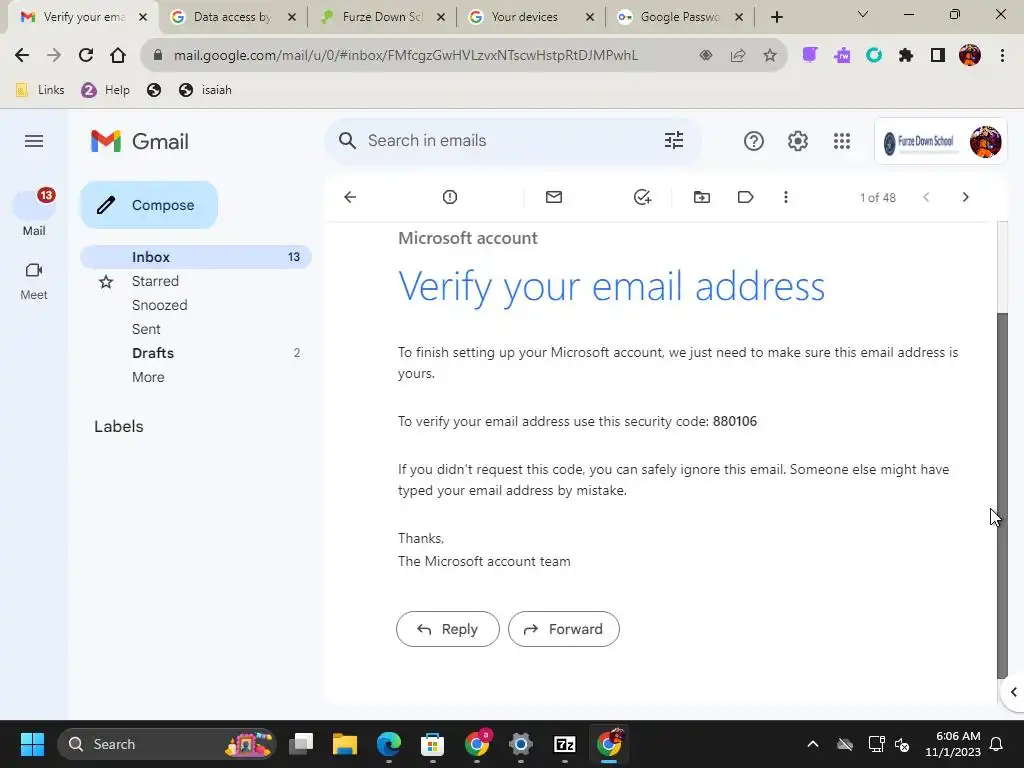
Task: Open a new browser tab
Action: 776,17
